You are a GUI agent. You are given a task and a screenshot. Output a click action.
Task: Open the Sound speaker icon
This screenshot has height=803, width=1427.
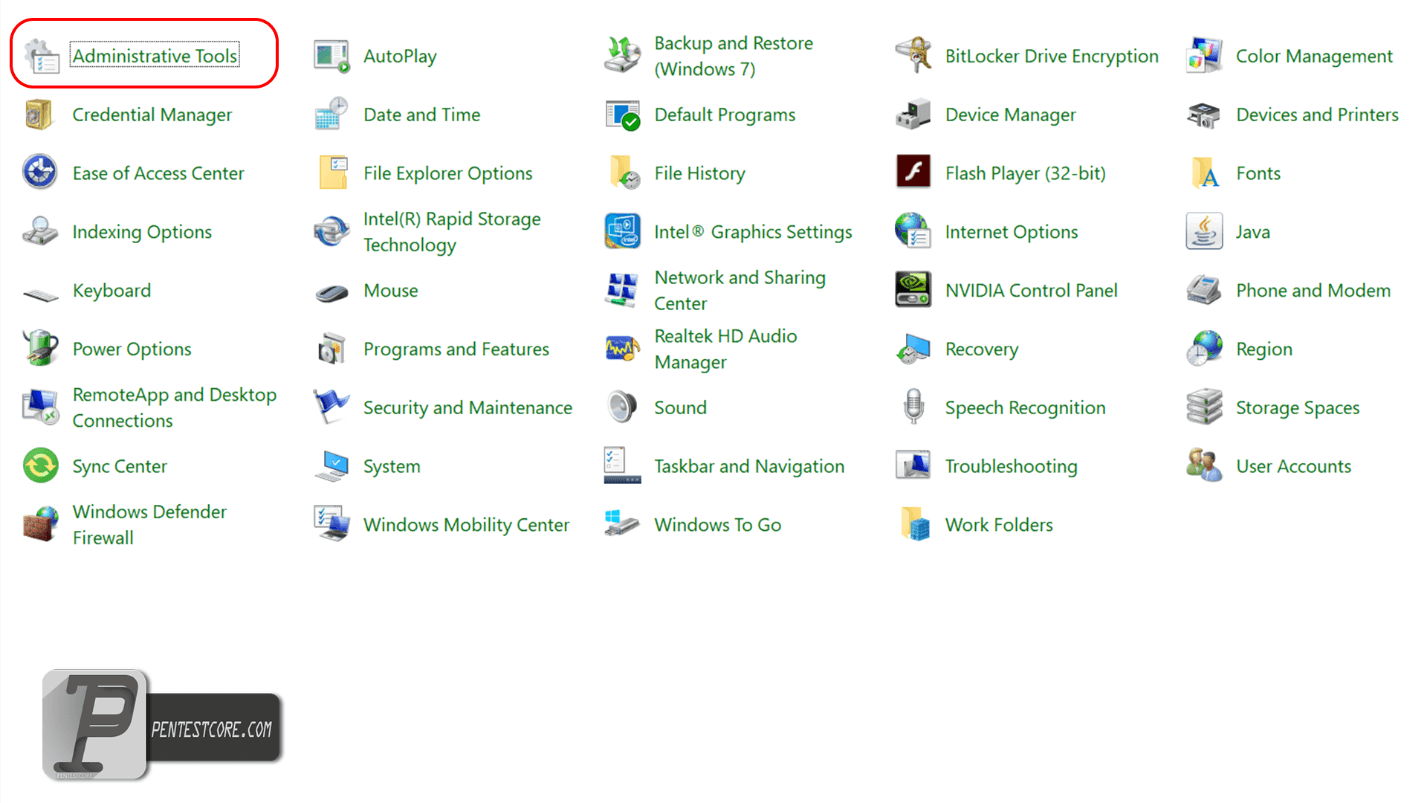623,408
